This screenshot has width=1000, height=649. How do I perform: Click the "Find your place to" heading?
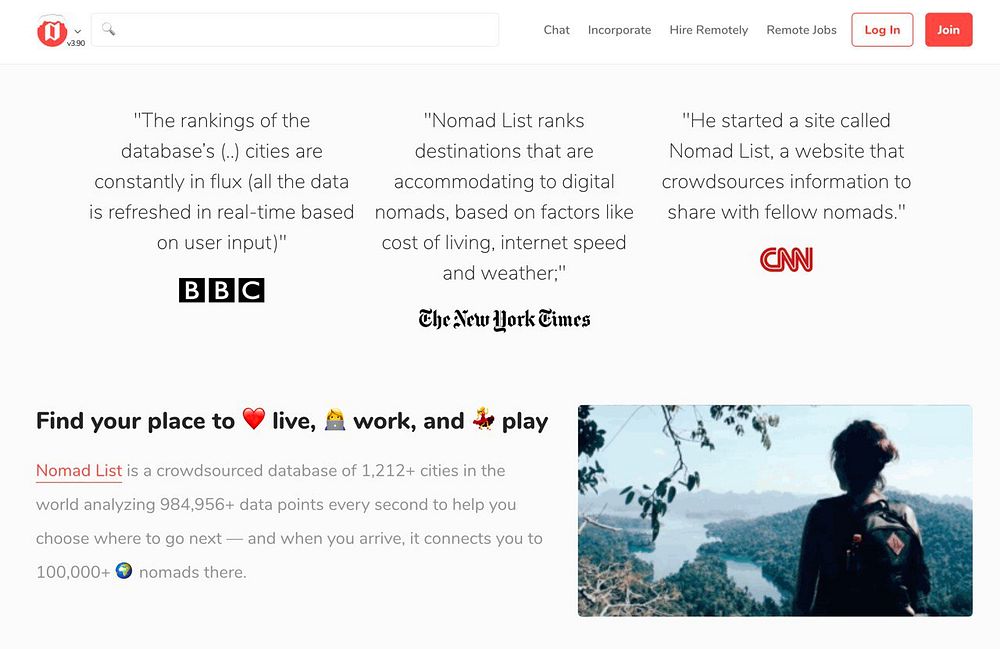292,421
